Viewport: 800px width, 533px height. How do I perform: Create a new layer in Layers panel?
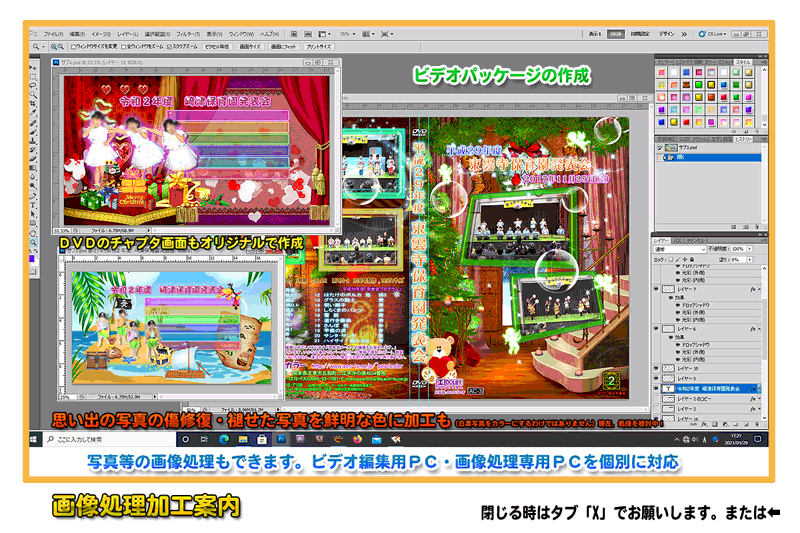click(x=746, y=424)
